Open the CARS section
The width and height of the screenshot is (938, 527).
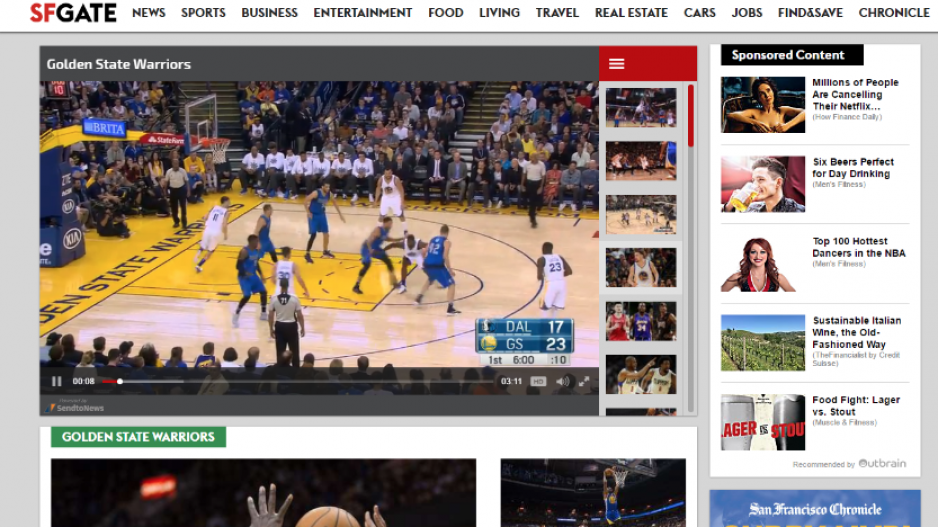coord(699,13)
